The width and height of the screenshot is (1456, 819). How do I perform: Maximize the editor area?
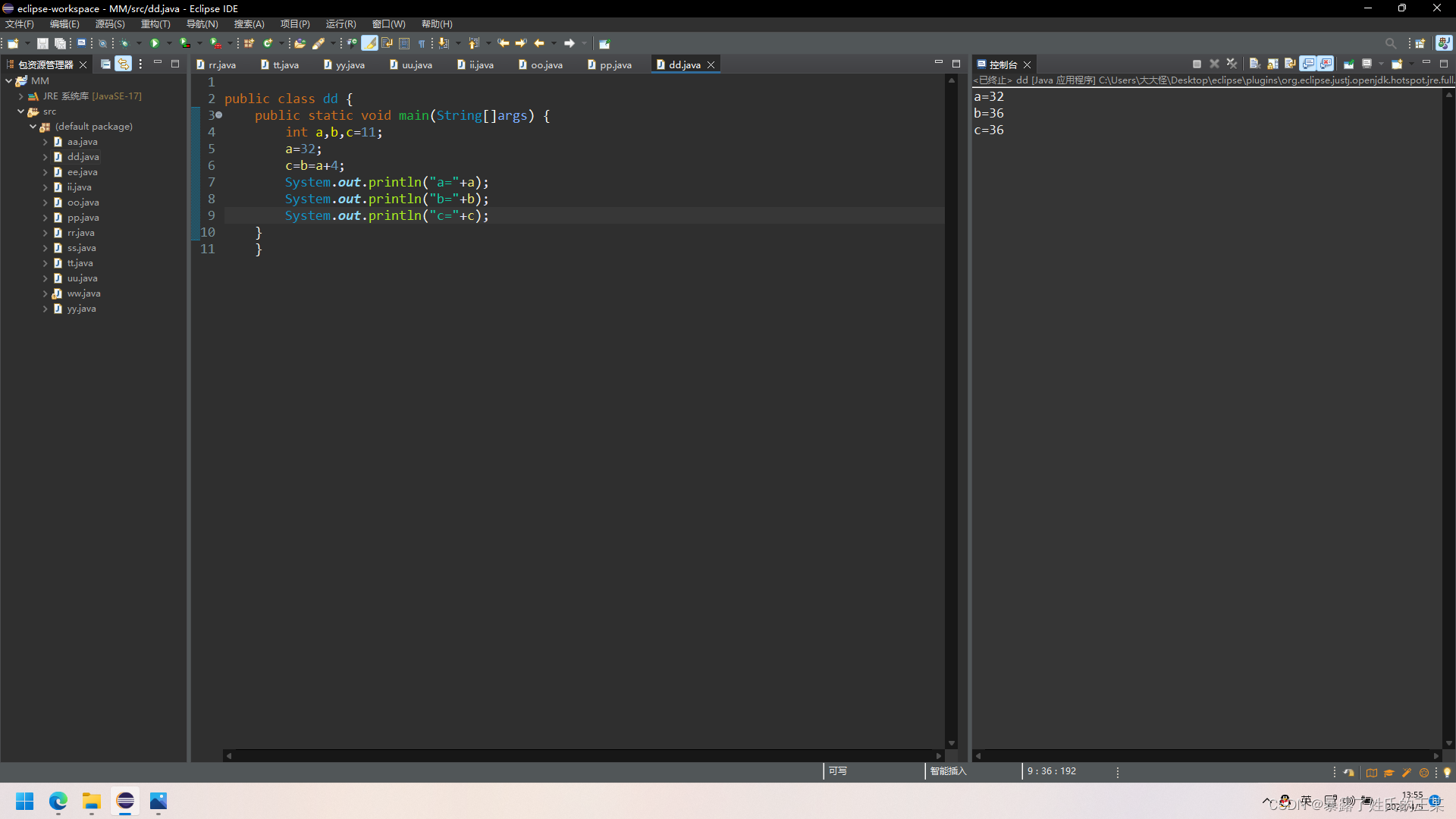point(956,64)
